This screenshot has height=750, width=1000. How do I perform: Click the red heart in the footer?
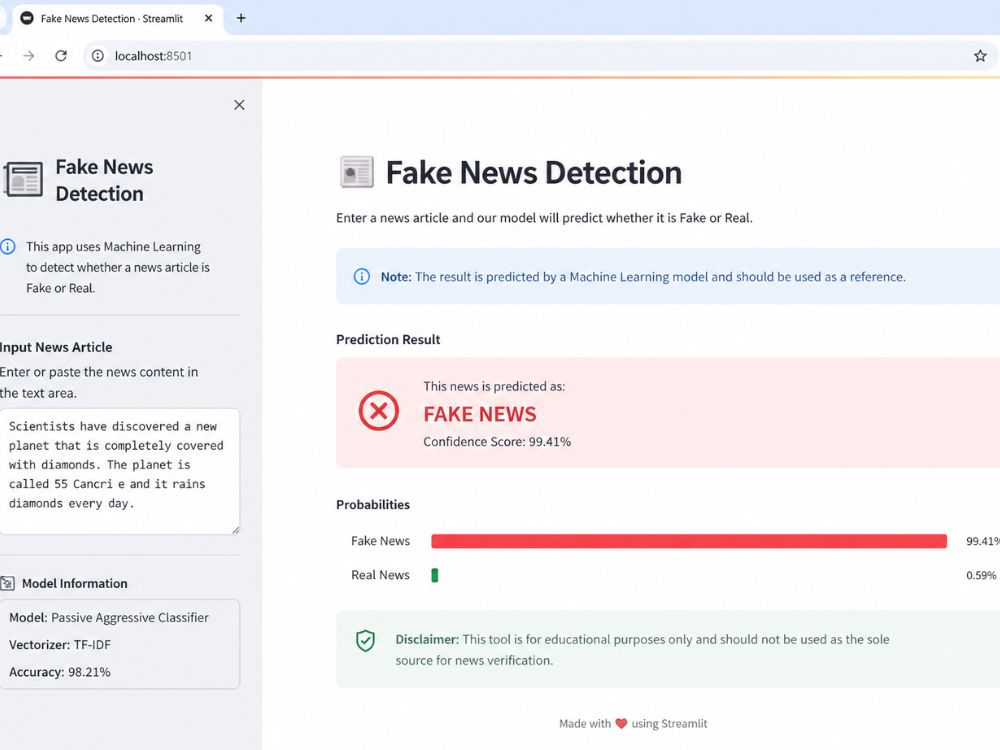pyautogui.click(x=621, y=723)
